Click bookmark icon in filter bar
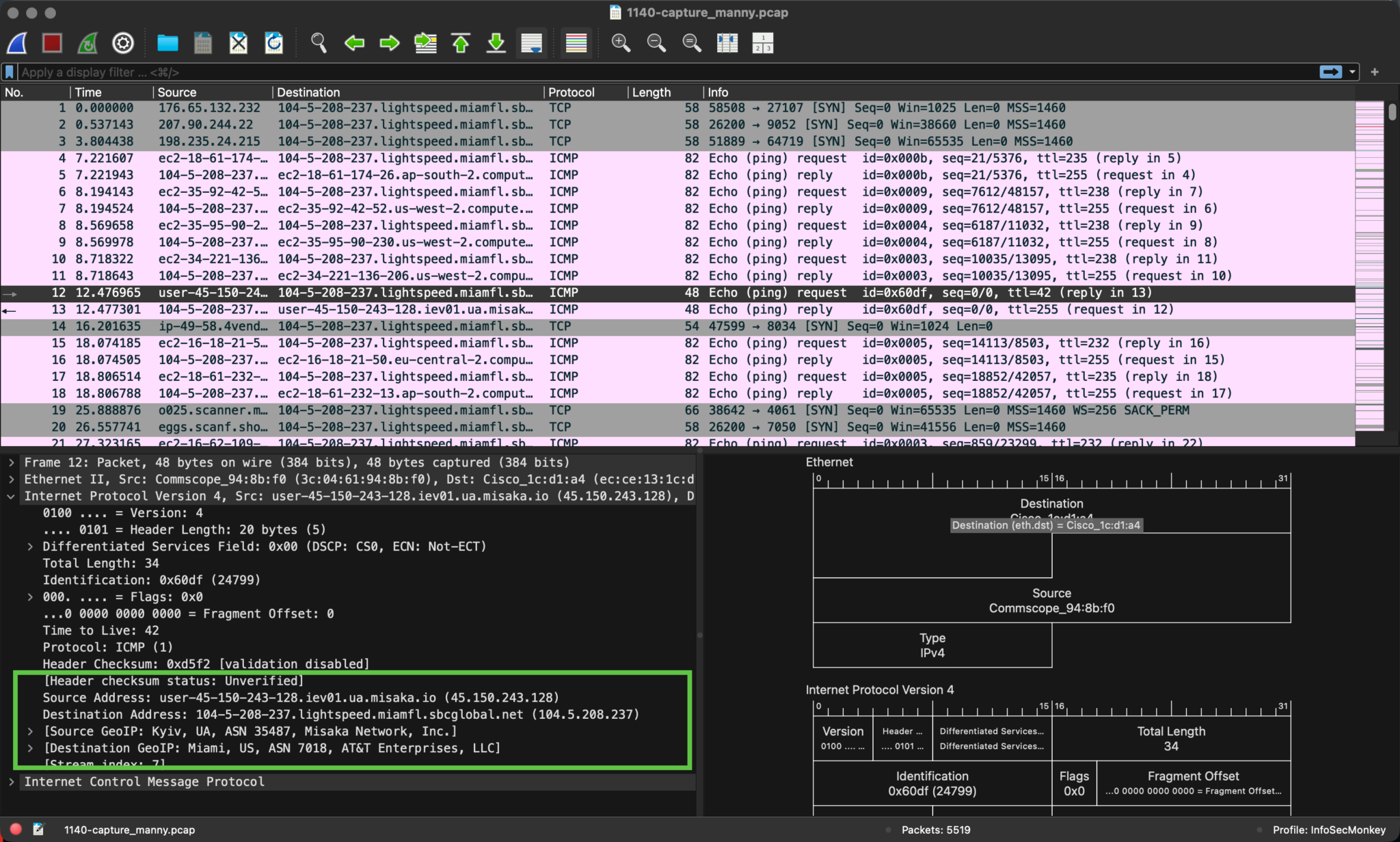 pos(10,72)
